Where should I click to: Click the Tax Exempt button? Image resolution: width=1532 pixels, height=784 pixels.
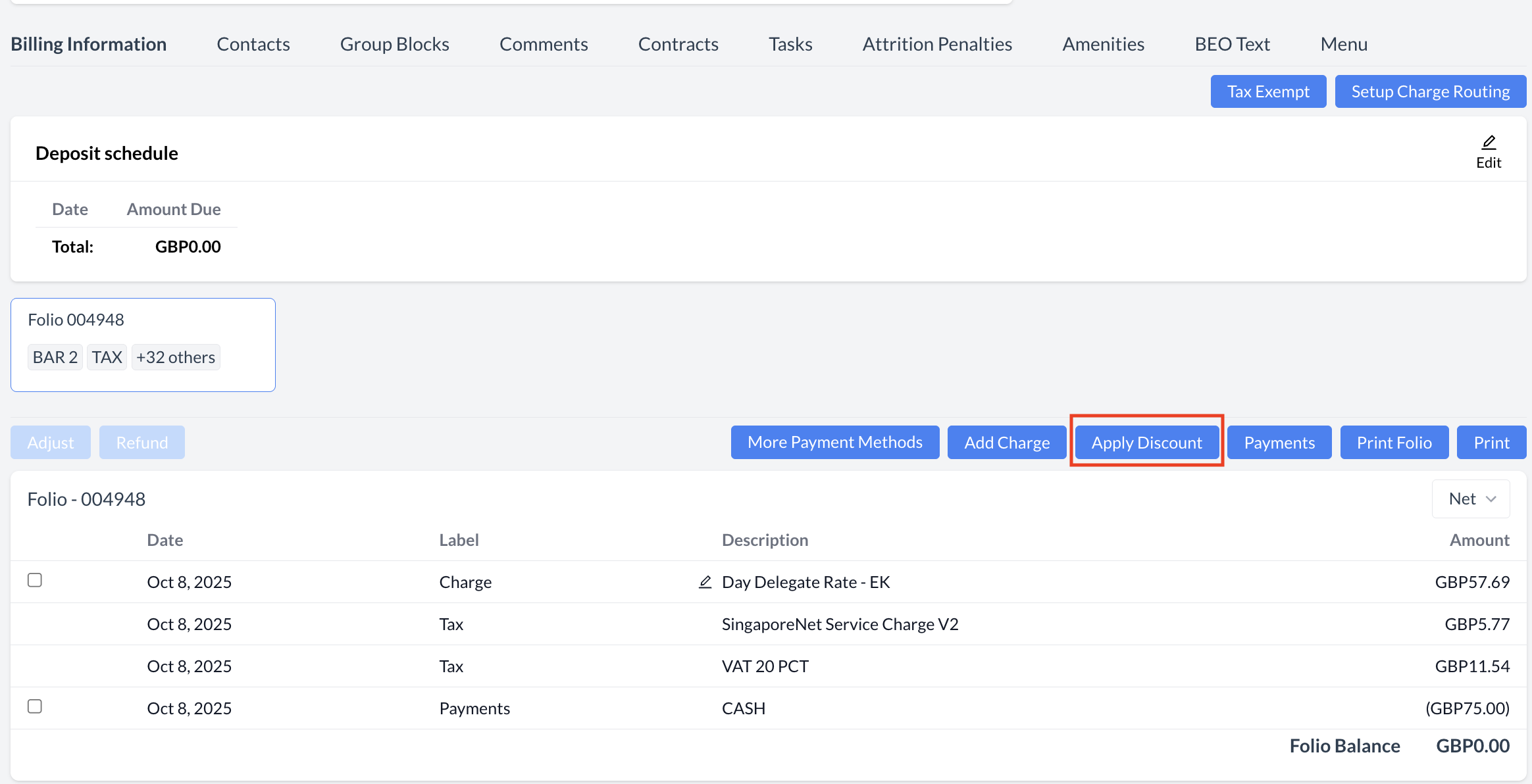click(x=1268, y=91)
